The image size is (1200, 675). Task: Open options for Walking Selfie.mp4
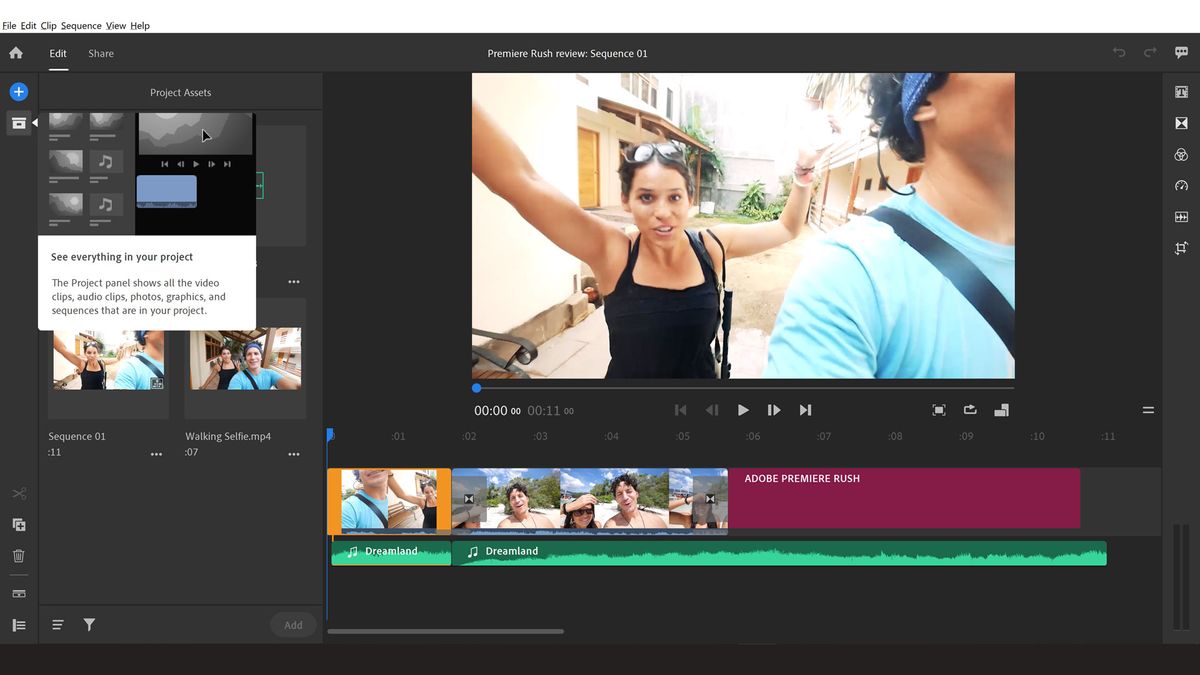click(294, 453)
